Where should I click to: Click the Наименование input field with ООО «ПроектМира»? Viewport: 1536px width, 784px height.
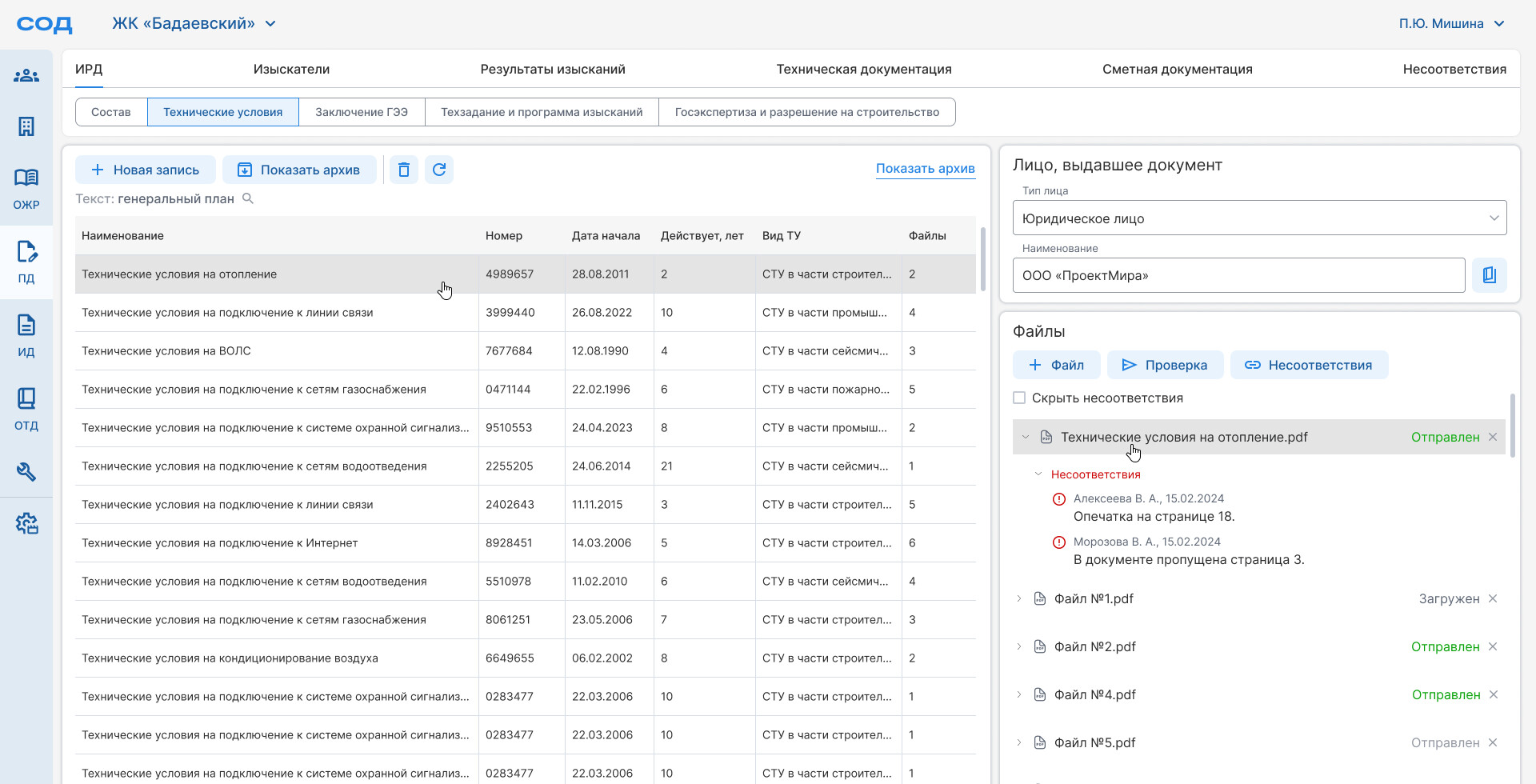click(x=1239, y=275)
